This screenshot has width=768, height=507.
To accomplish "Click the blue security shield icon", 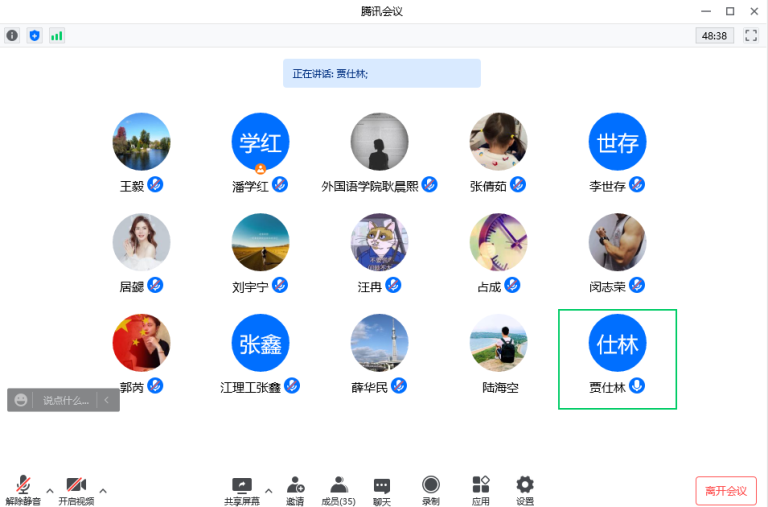I will tap(35, 35).
